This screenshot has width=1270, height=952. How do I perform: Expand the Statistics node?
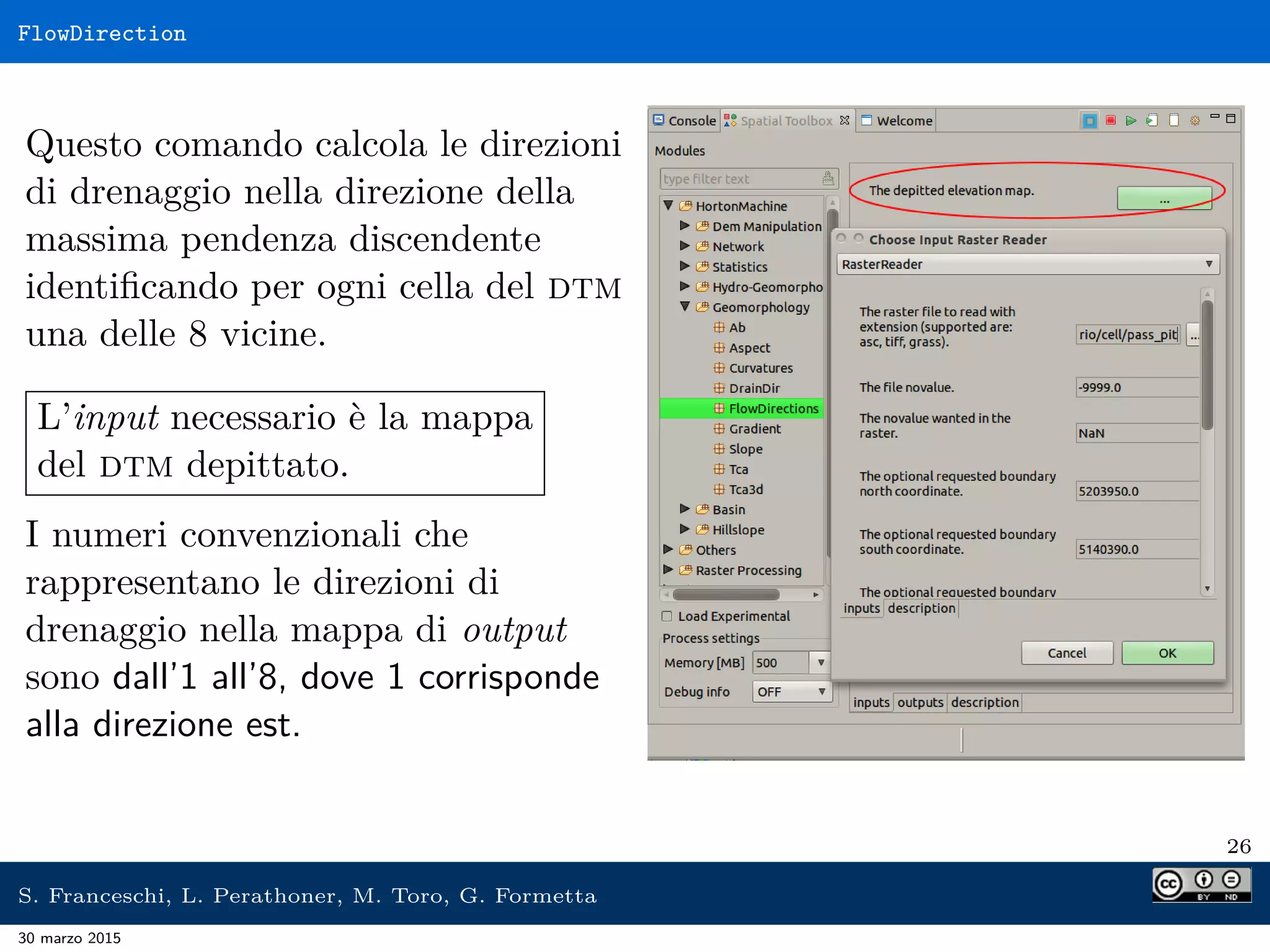pyautogui.click(x=685, y=266)
